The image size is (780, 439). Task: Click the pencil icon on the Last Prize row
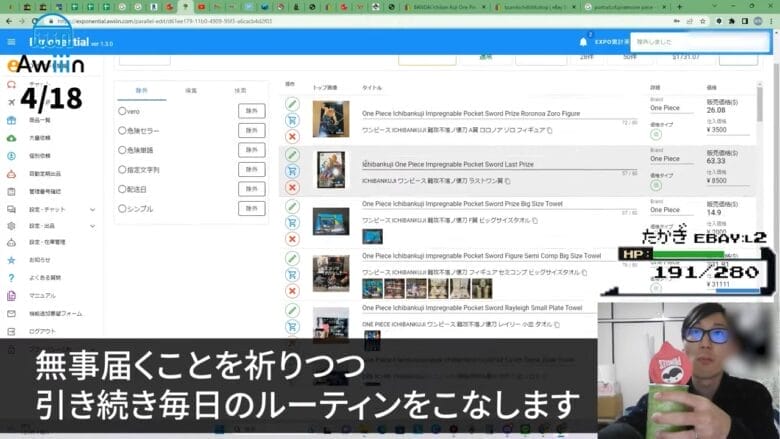(292, 155)
